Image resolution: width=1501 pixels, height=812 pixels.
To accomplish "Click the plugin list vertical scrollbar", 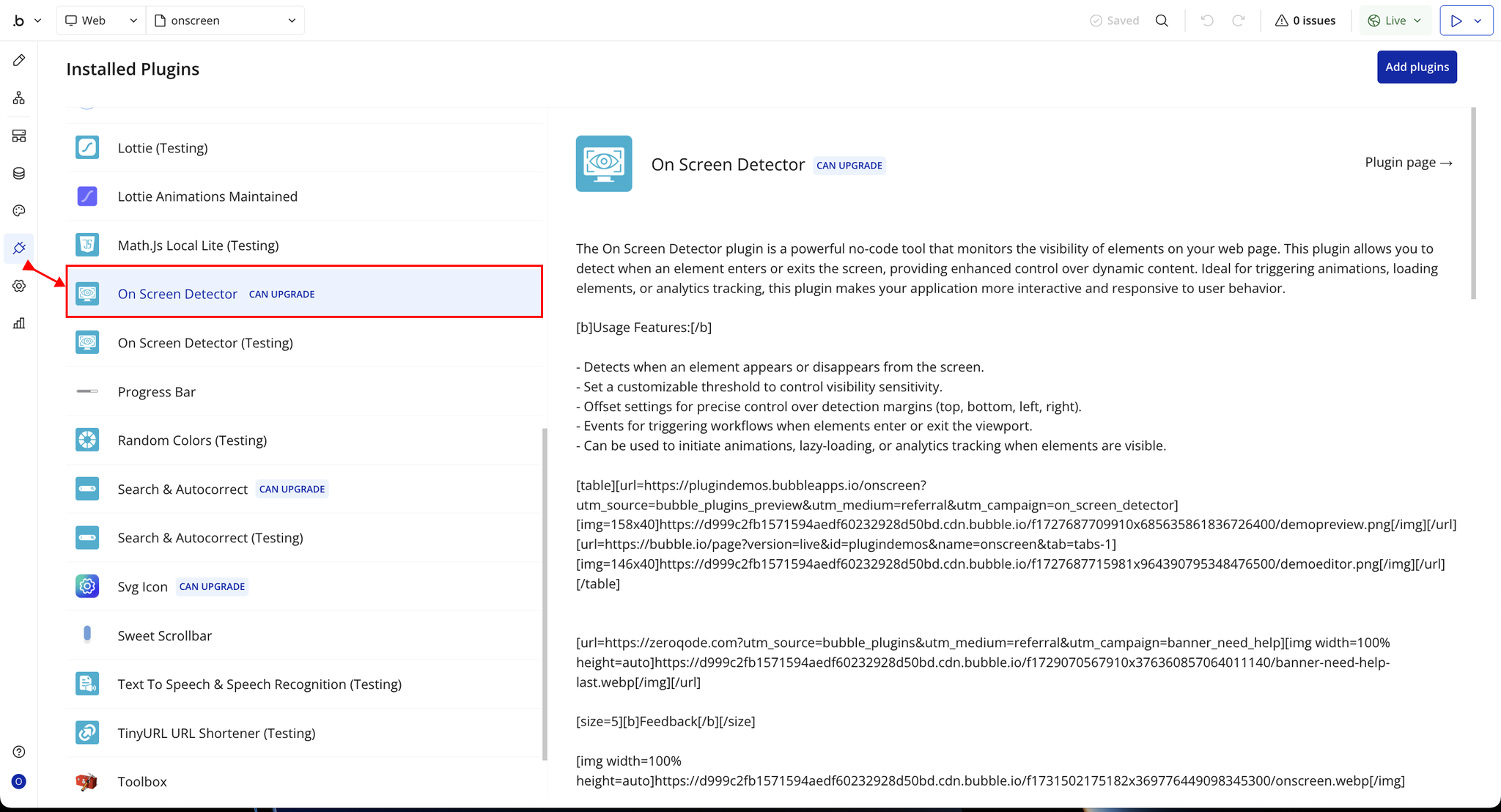I will pyautogui.click(x=545, y=594).
